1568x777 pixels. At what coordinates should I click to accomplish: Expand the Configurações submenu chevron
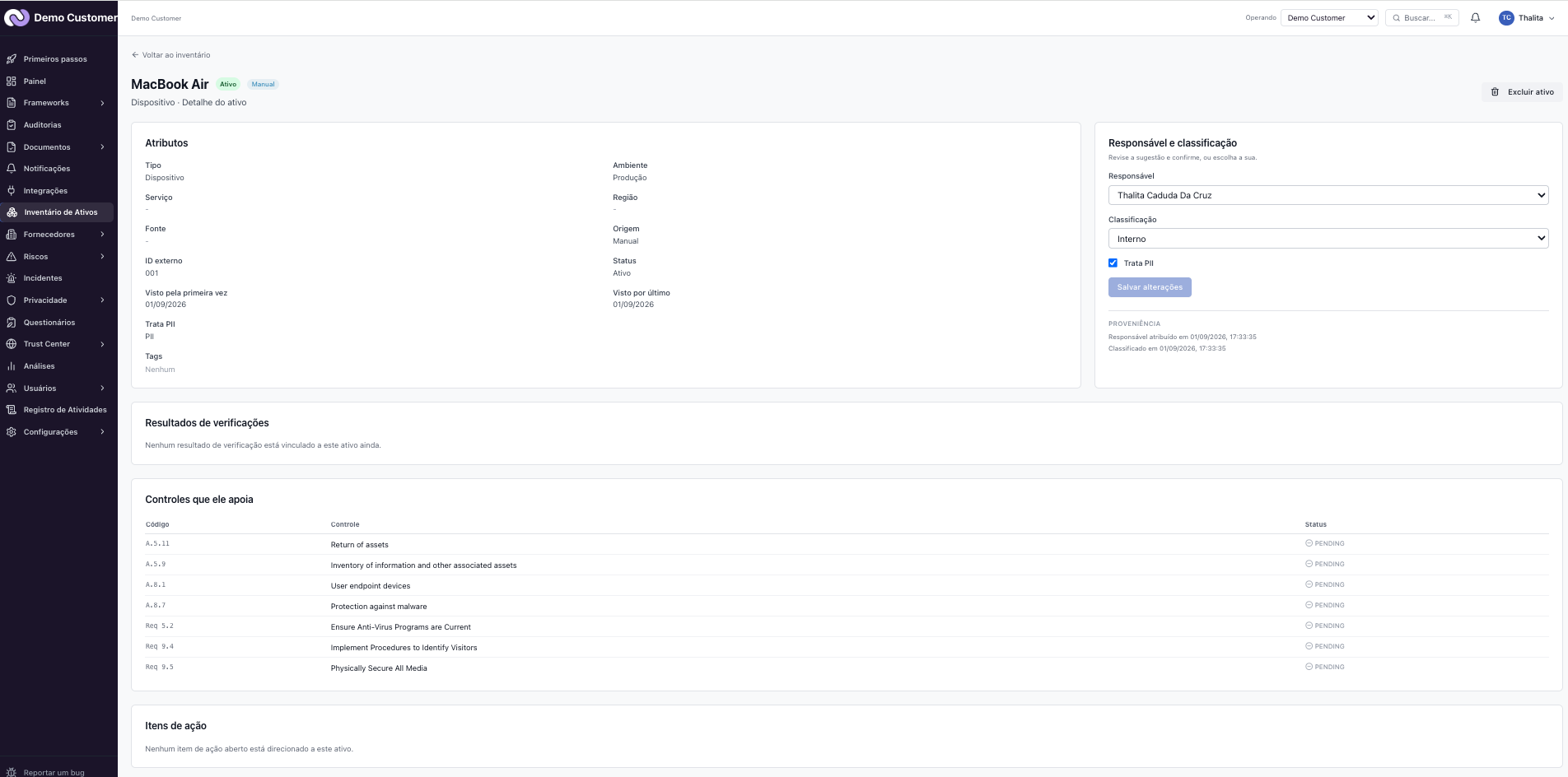103,432
